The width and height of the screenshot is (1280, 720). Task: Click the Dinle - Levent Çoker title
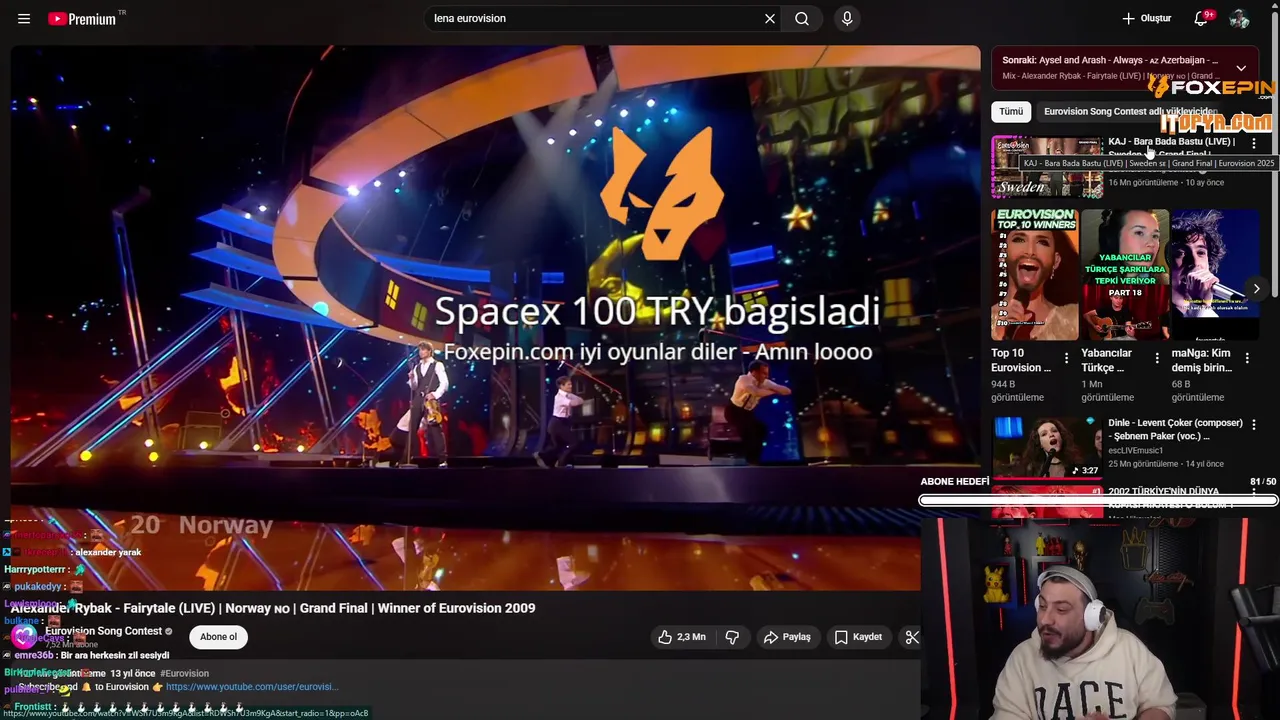click(1175, 430)
